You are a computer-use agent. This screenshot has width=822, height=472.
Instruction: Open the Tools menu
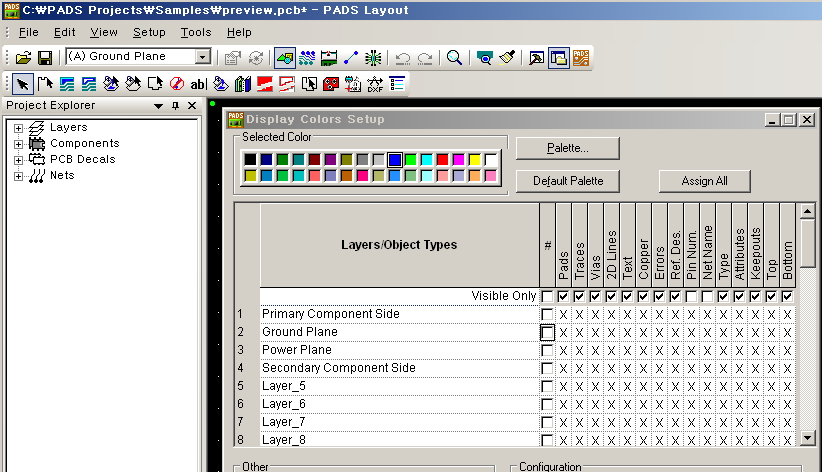[196, 33]
